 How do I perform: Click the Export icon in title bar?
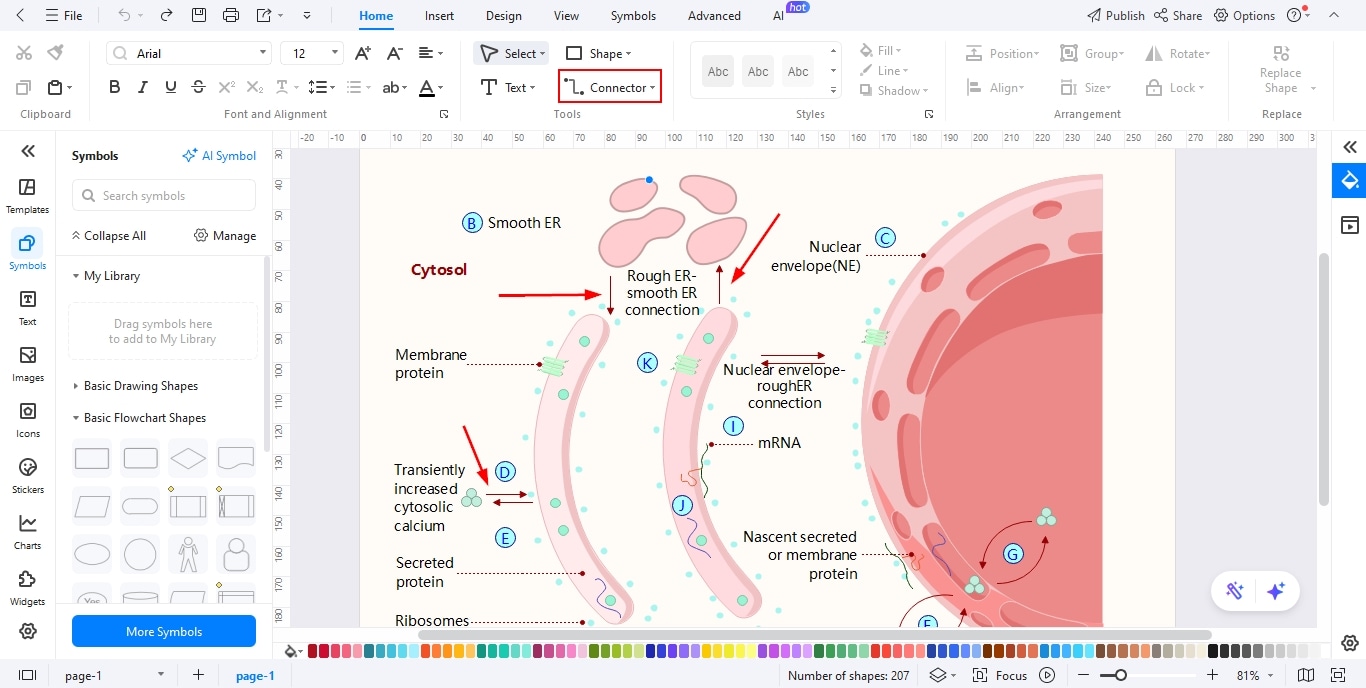click(x=264, y=15)
